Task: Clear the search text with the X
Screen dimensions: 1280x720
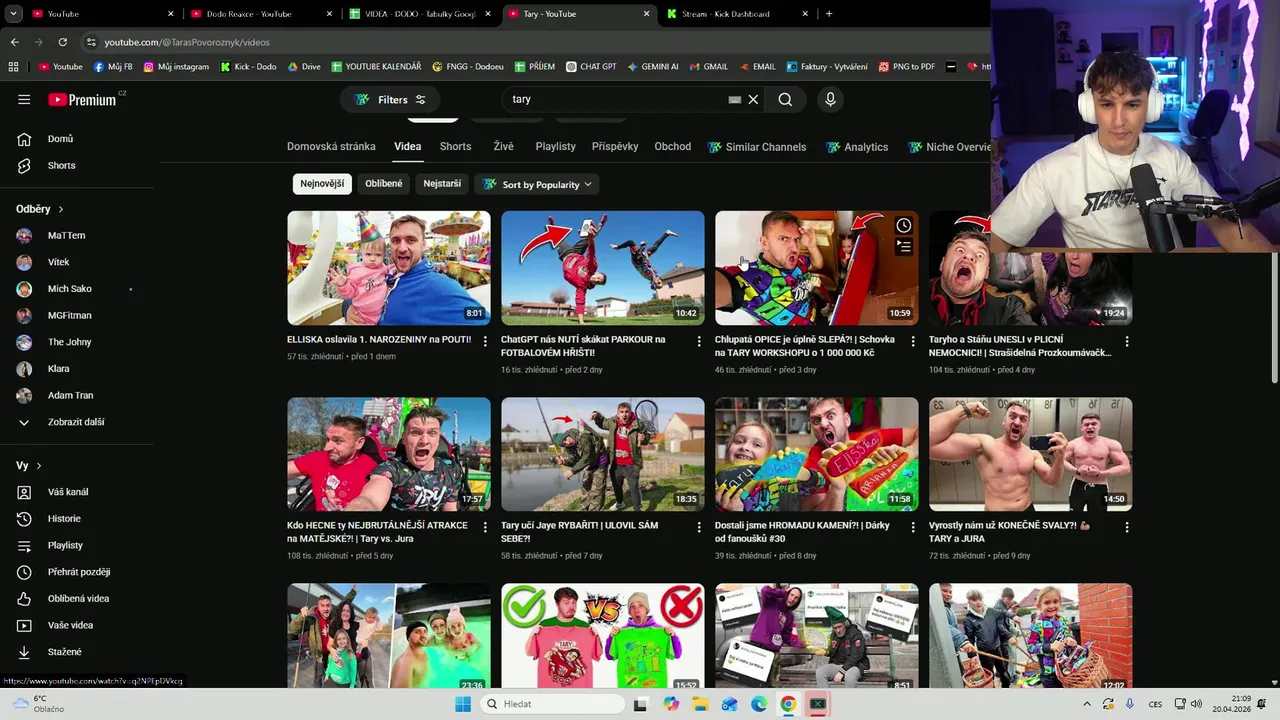Action: 754,99
